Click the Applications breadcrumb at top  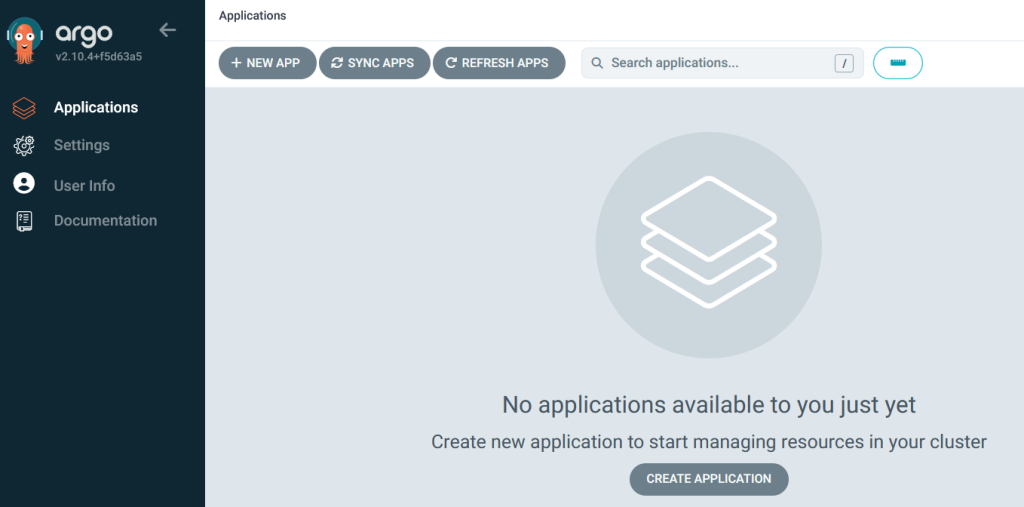[x=252, y=16]
